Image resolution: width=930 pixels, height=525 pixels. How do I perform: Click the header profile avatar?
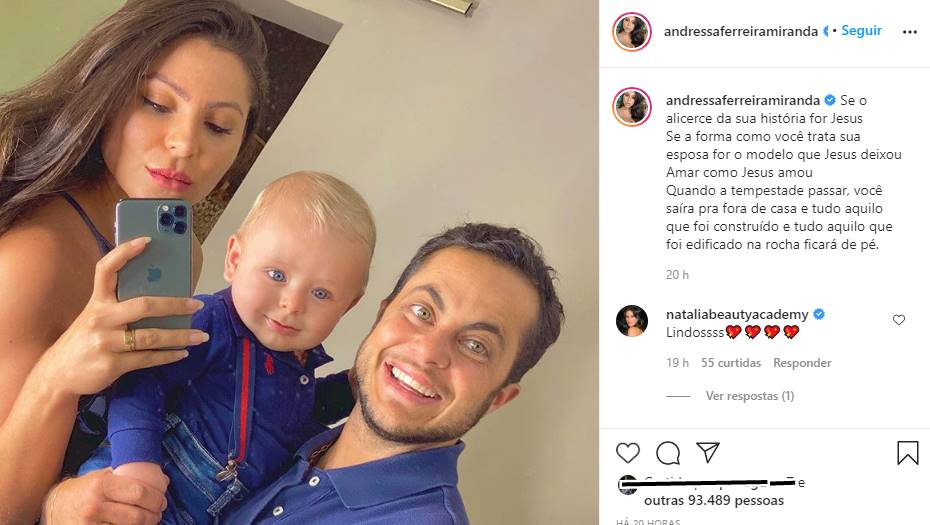coord(632,31)
